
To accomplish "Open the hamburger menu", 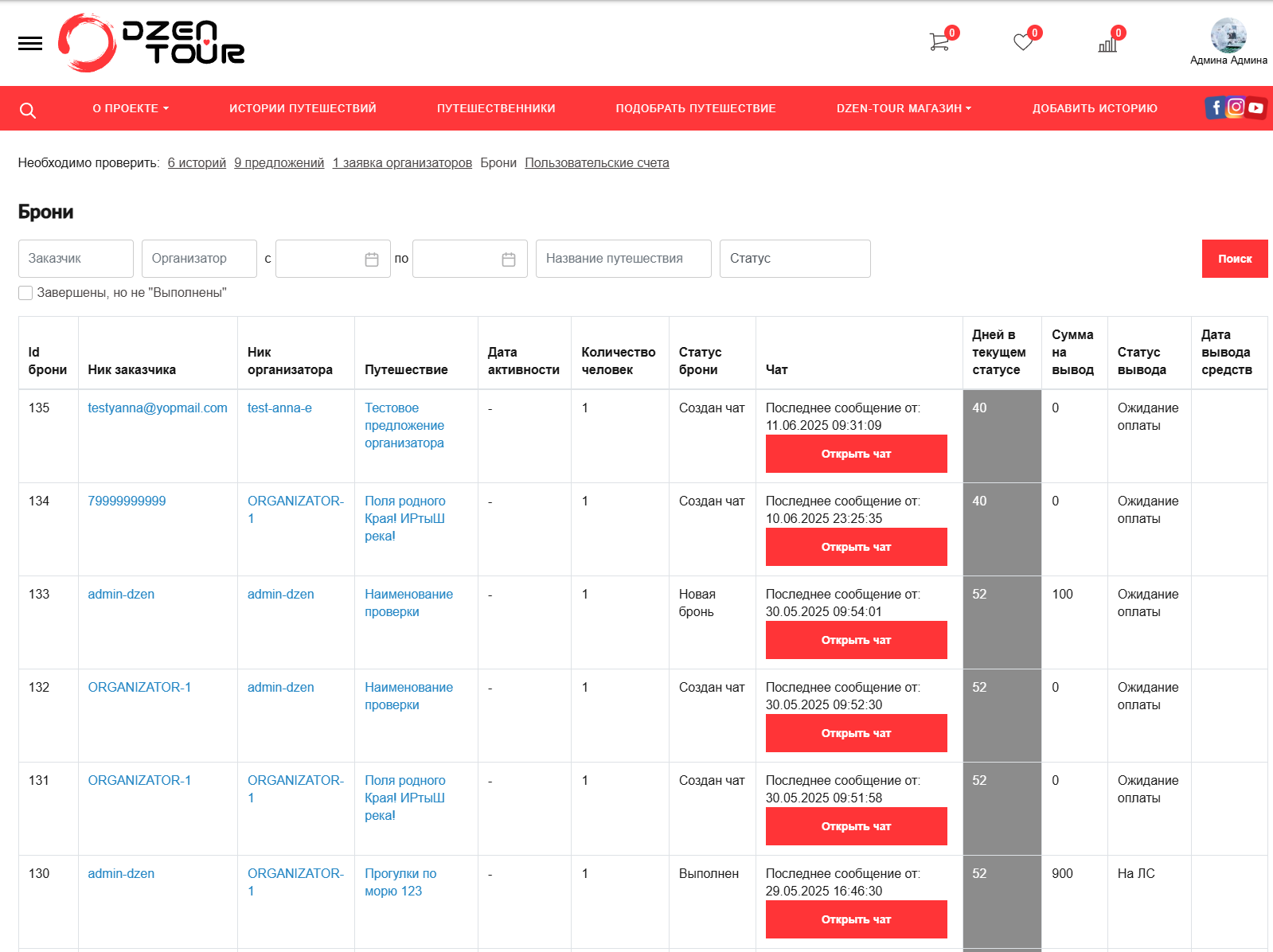I will click(30, 44).
